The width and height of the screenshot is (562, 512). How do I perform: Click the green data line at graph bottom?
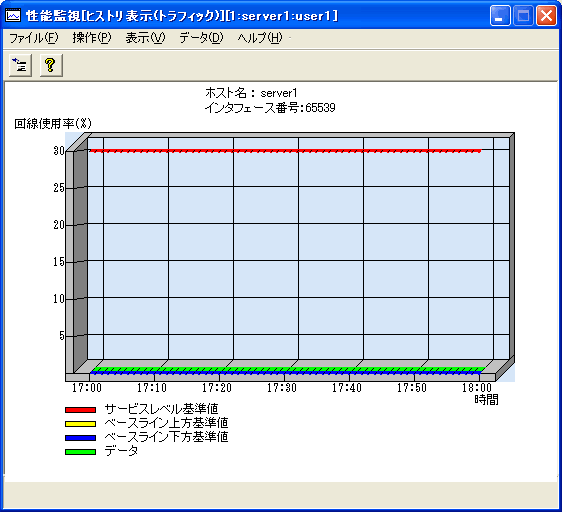coord(288,369)
